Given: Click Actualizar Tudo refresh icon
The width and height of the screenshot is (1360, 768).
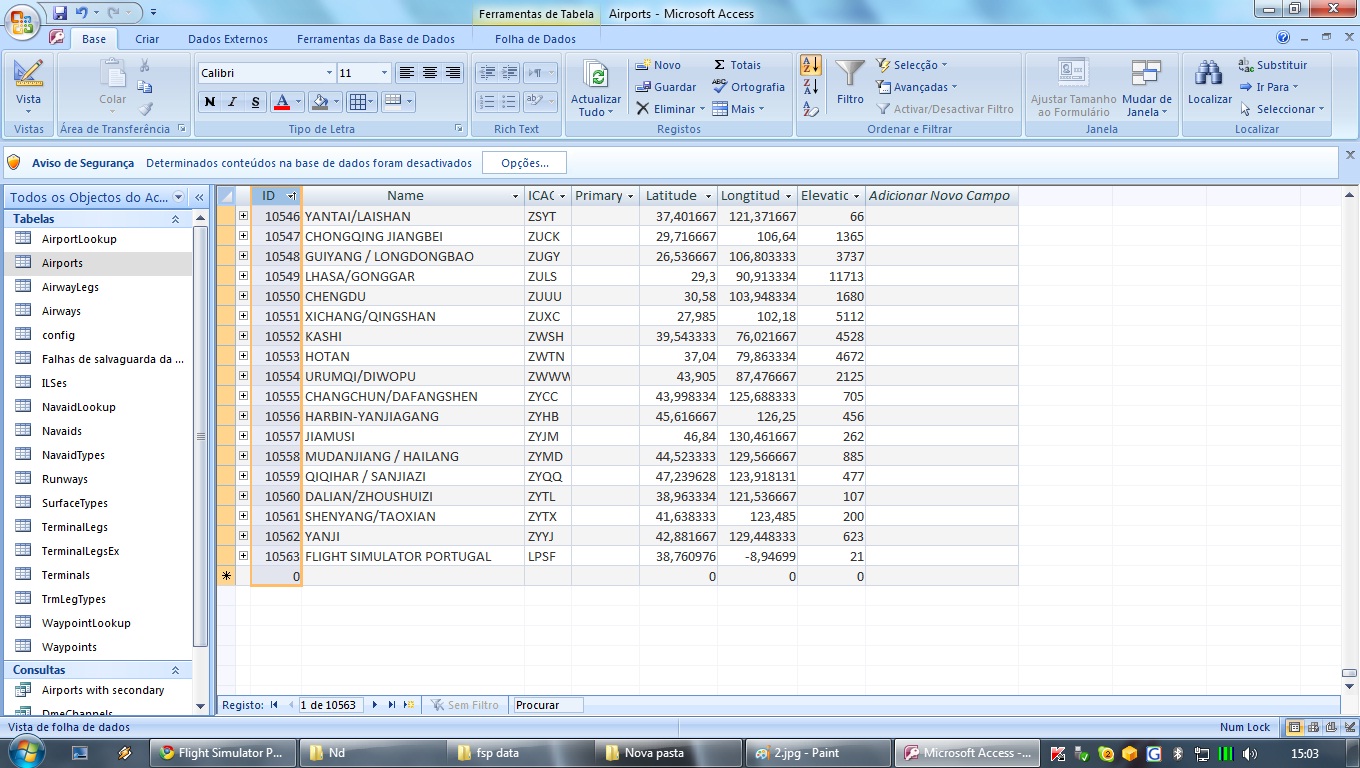Looking at the screenshot, I should 596,75.
